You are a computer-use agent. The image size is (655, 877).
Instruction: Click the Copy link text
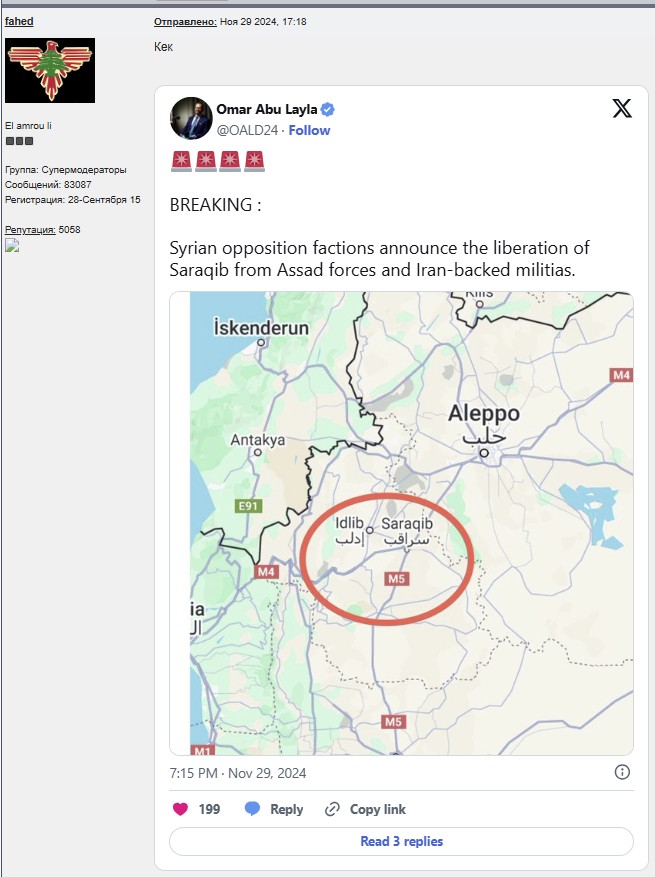378,809
